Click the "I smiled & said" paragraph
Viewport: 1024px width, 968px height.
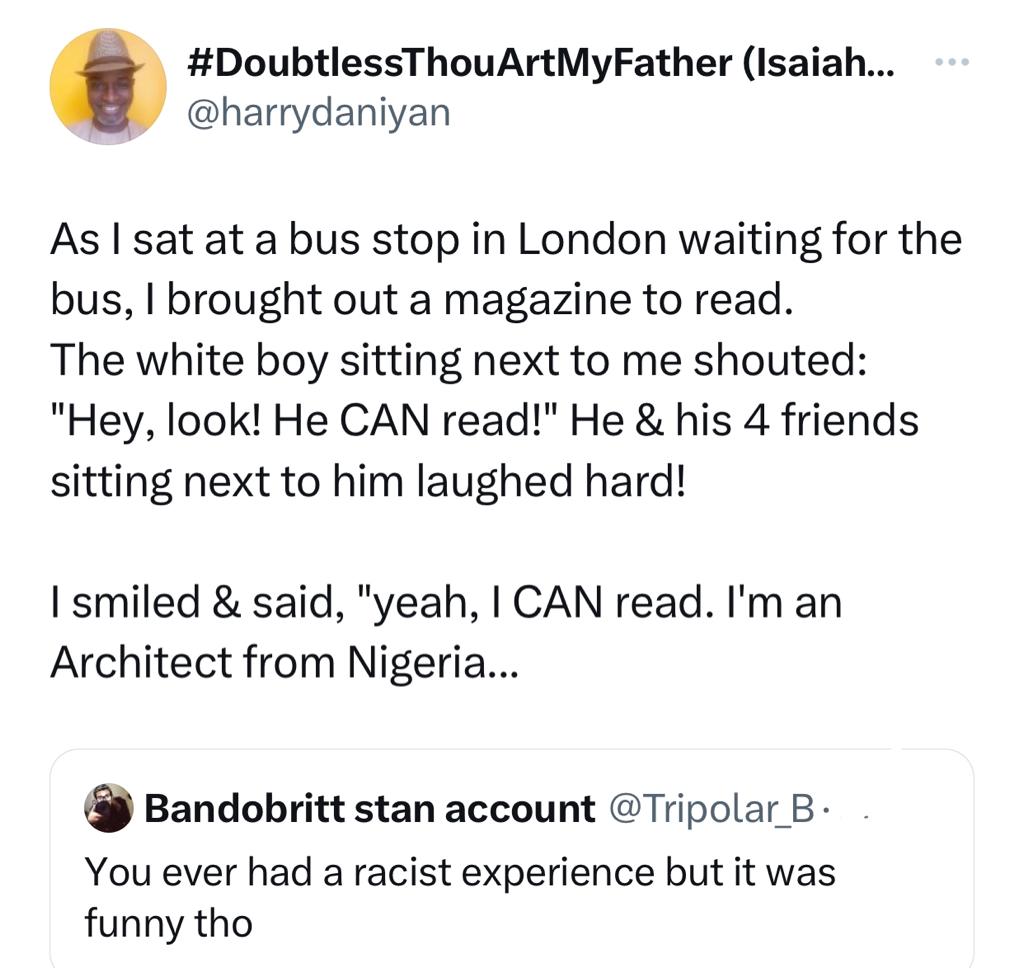pyautogui.click(x=445, y=602)
